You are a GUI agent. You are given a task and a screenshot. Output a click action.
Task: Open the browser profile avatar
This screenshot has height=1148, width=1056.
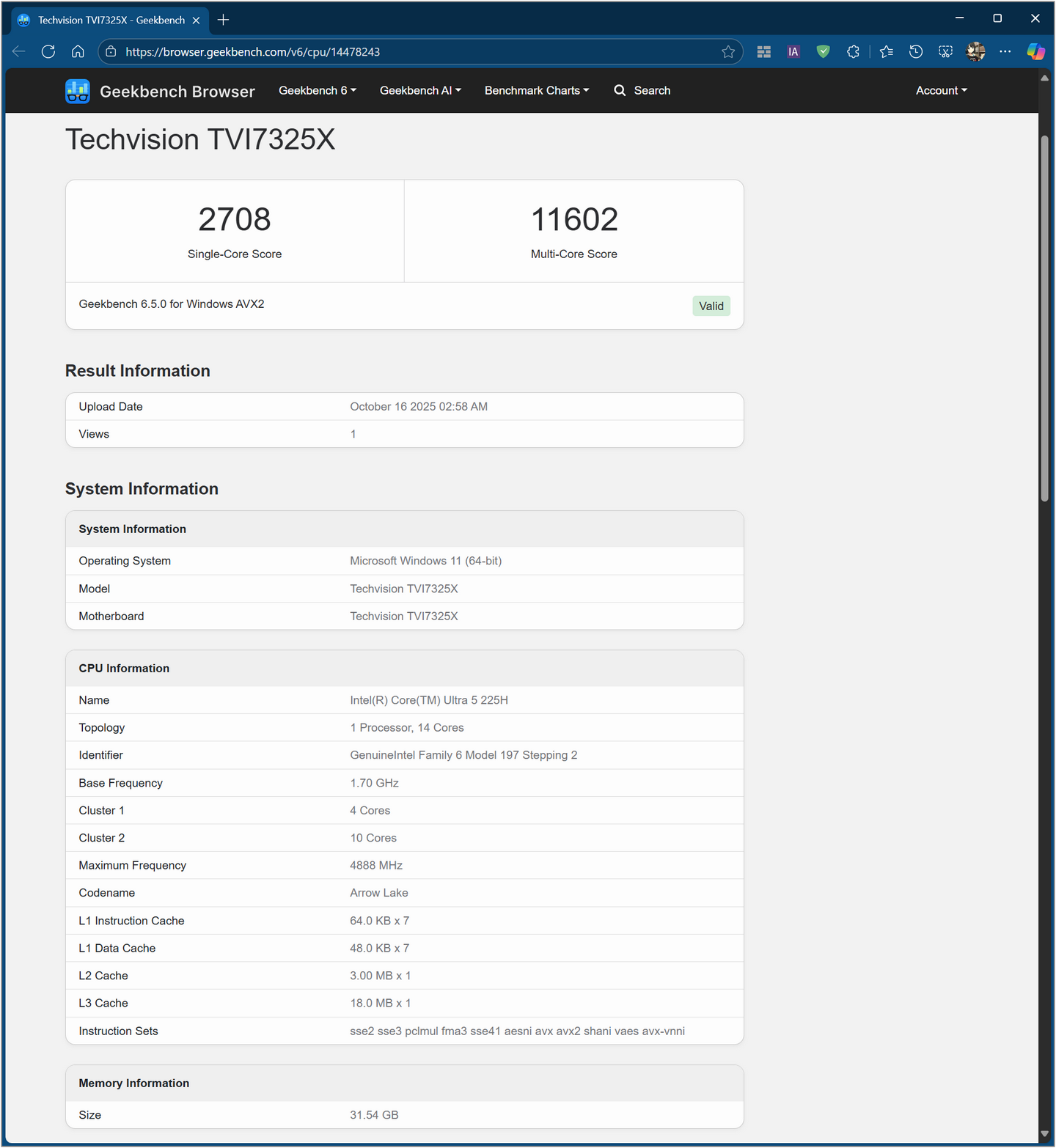click(976, 51)
